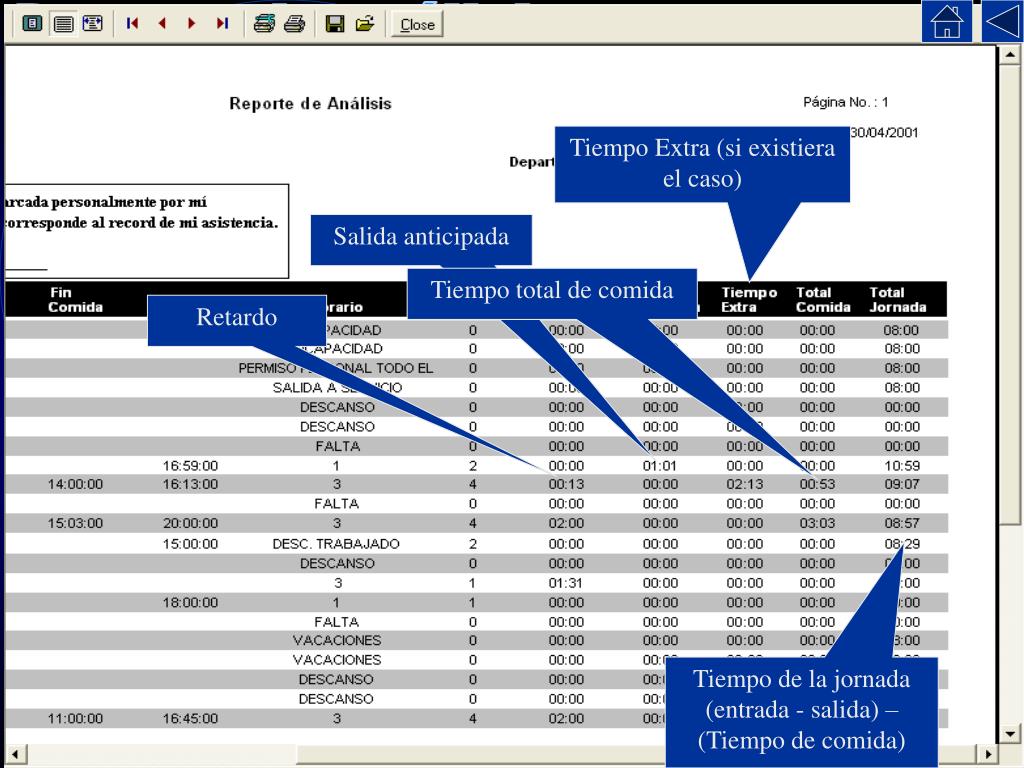
Task: Go to the previous report page
Action: click(x=162, y=24)
